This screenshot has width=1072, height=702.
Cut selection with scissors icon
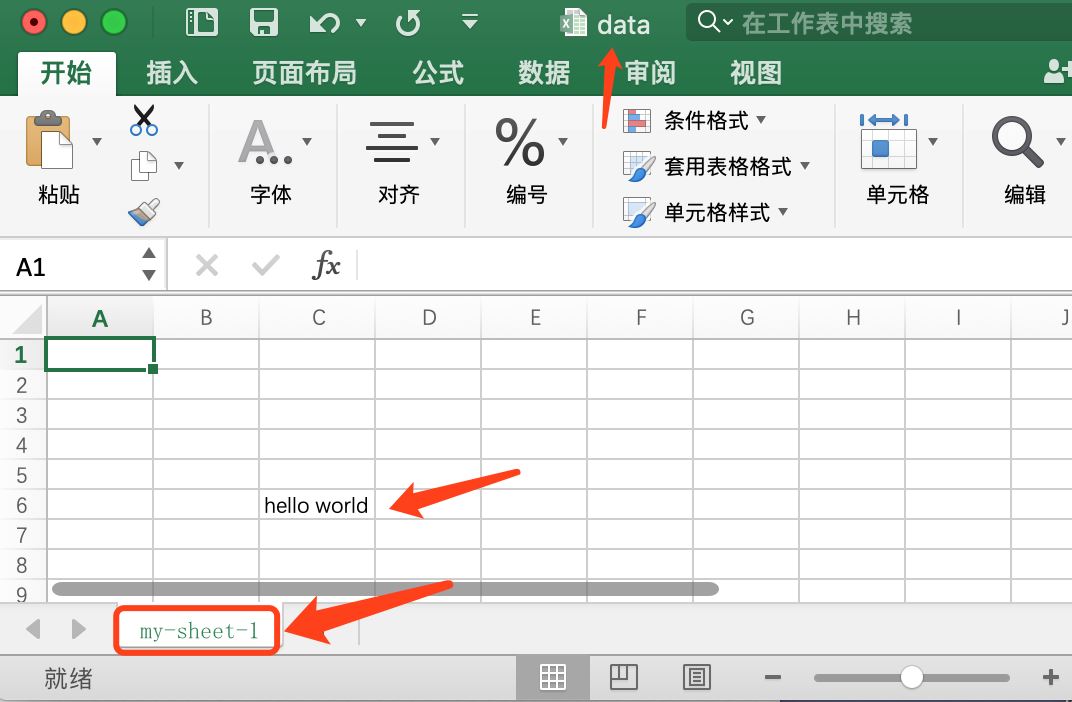point(144,120)
